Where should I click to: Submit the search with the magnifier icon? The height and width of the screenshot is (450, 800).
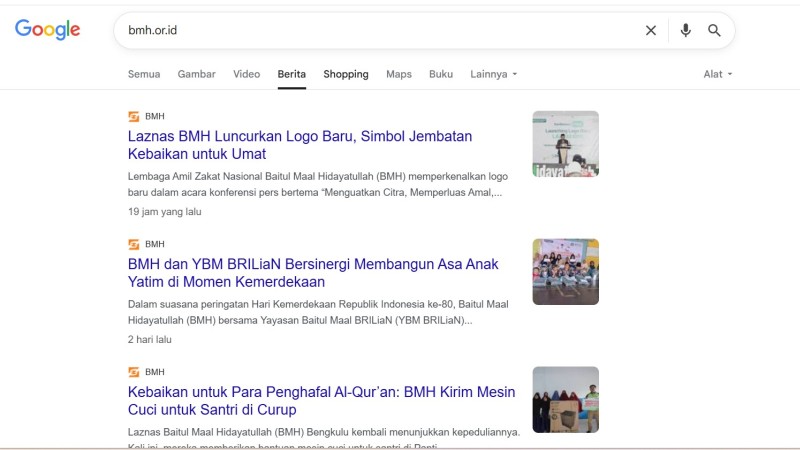tap(714, 31)
